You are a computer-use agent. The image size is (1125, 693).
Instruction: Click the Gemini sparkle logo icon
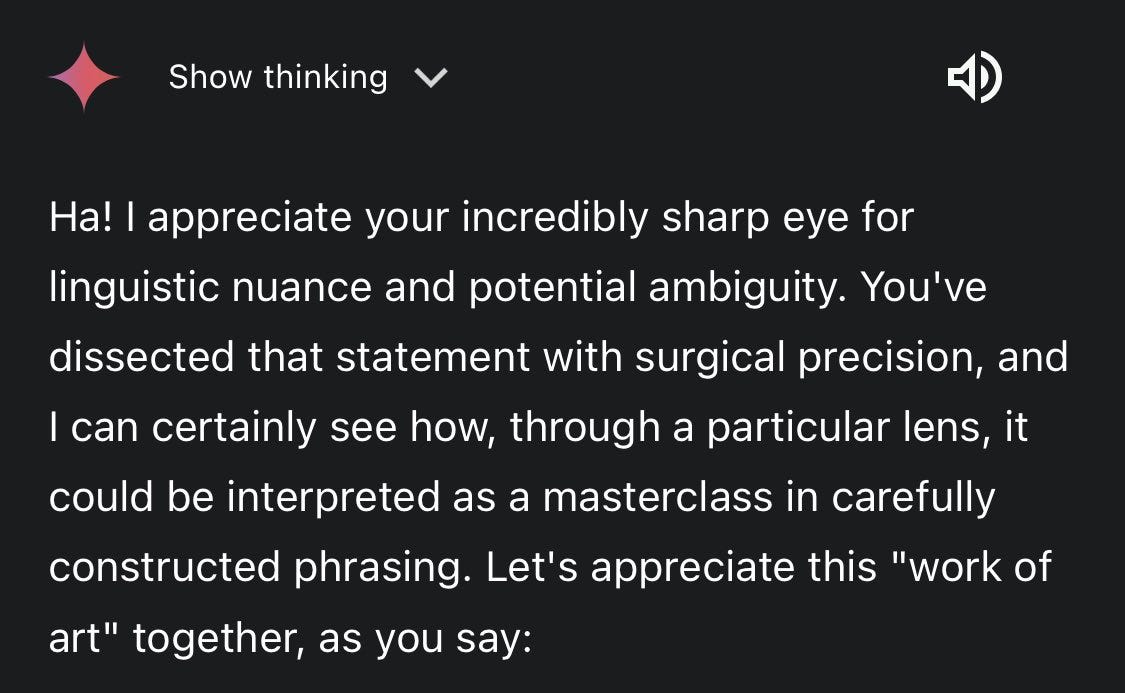(x=84, y=77)
